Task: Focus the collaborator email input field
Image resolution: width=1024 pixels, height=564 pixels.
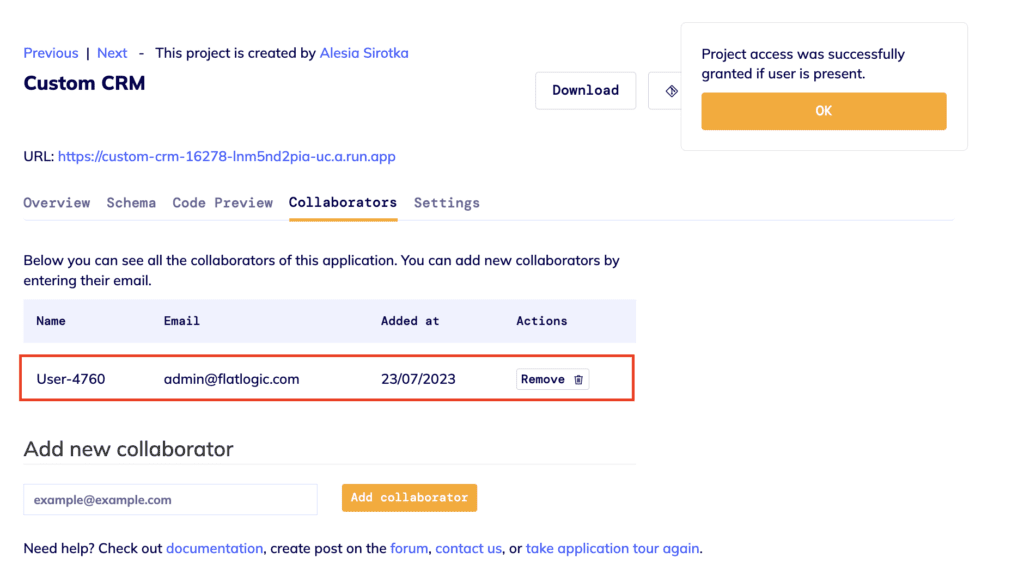Action: click(170, 499)
